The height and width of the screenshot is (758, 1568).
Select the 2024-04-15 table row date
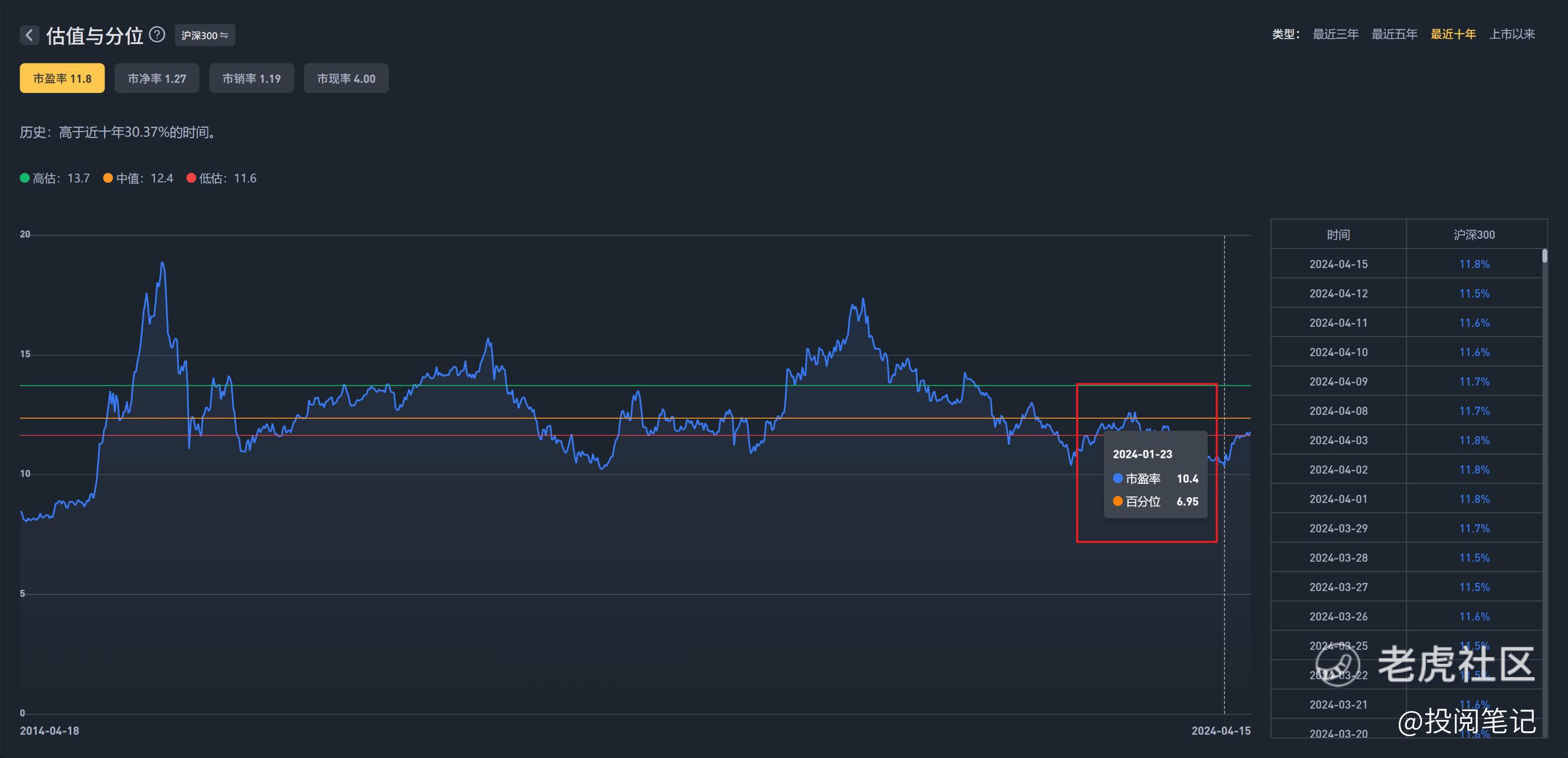pos(1338,264)
